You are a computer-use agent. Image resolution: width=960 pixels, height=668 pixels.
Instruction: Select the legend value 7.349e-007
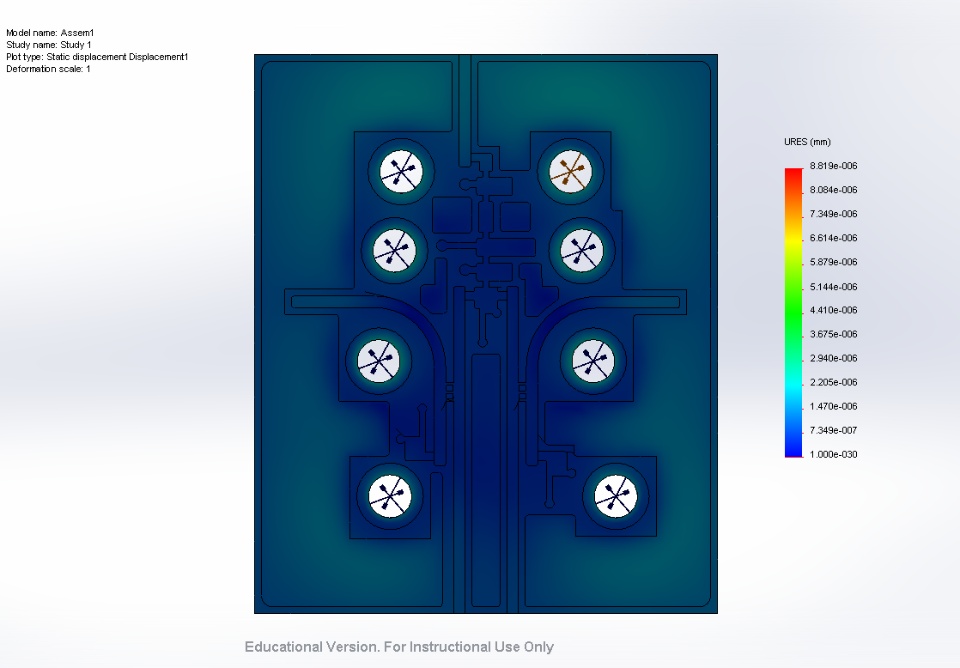pyautogui.click(x=833, y=430)
